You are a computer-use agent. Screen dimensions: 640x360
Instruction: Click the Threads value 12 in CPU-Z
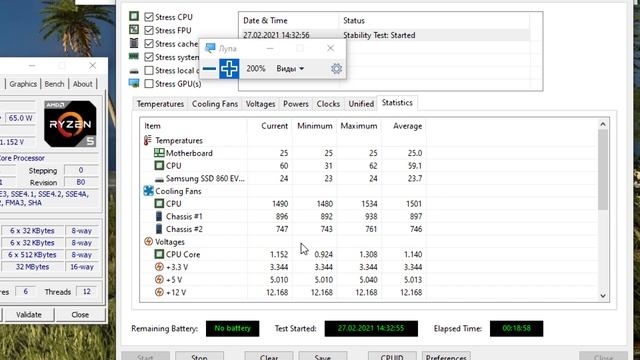coord(87,291)
